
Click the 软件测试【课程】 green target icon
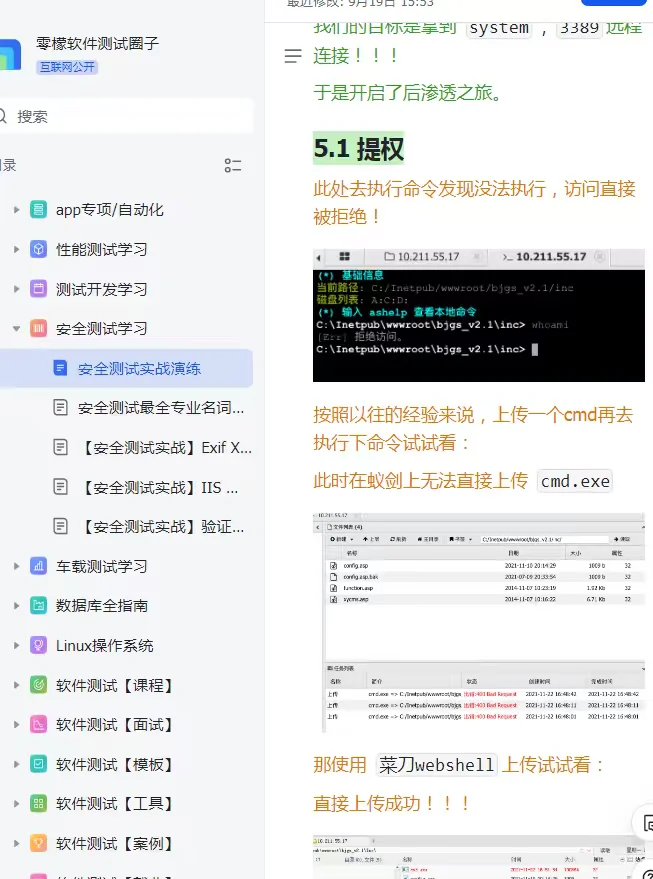point(38,685)
